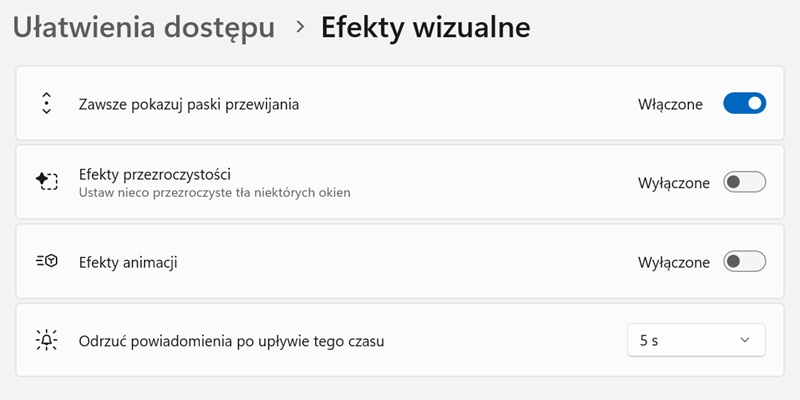This screenshot has height=400, width=800.
Task: Open the '5 s' notification timeout dropdown
Action: pyautogui.click(x=695, y=340)
